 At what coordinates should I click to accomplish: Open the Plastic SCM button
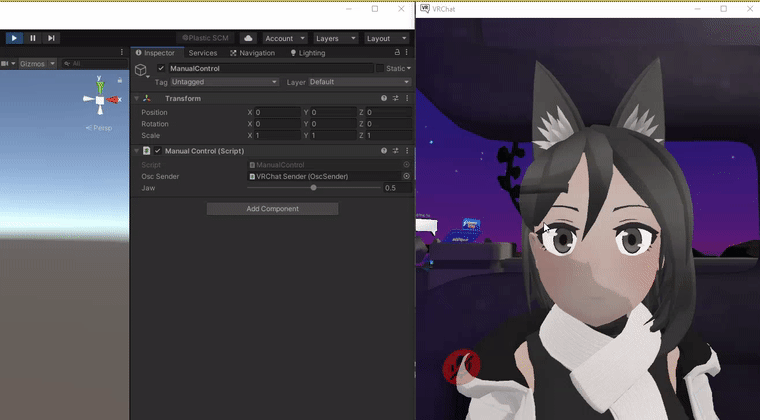(205, 38)
